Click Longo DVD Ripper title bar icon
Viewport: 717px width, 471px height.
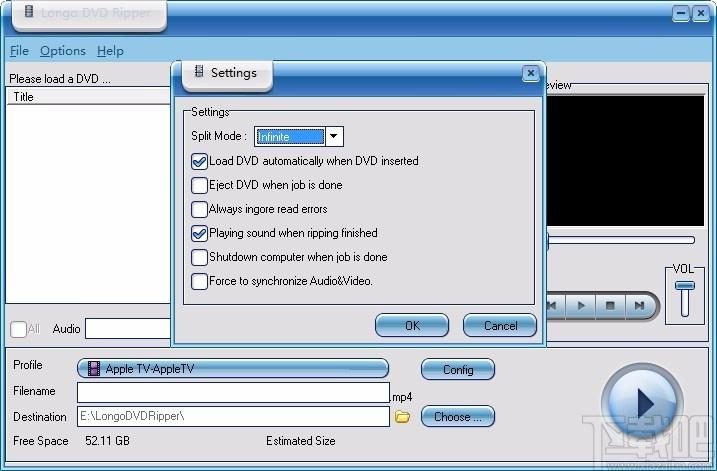(x=29, y=11)
